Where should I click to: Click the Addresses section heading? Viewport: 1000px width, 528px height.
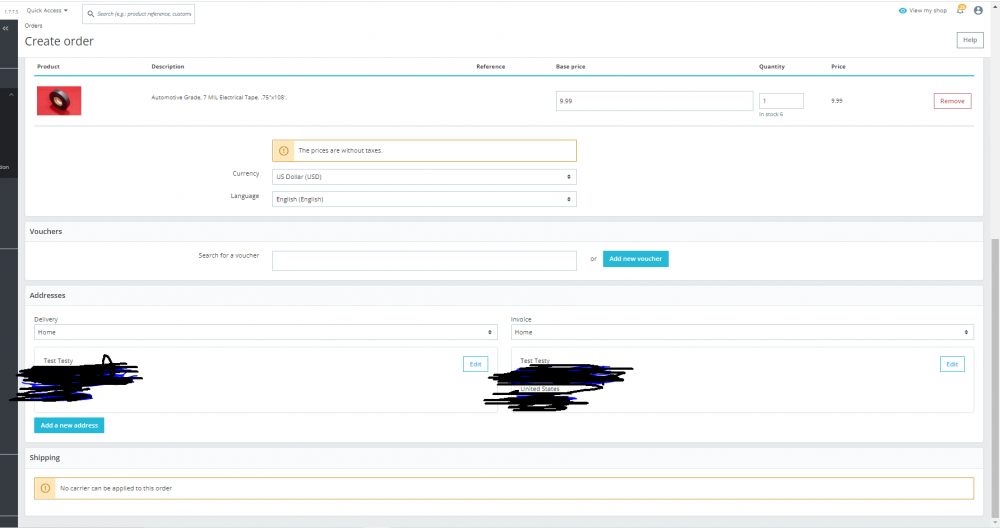(x=47, y=295)
